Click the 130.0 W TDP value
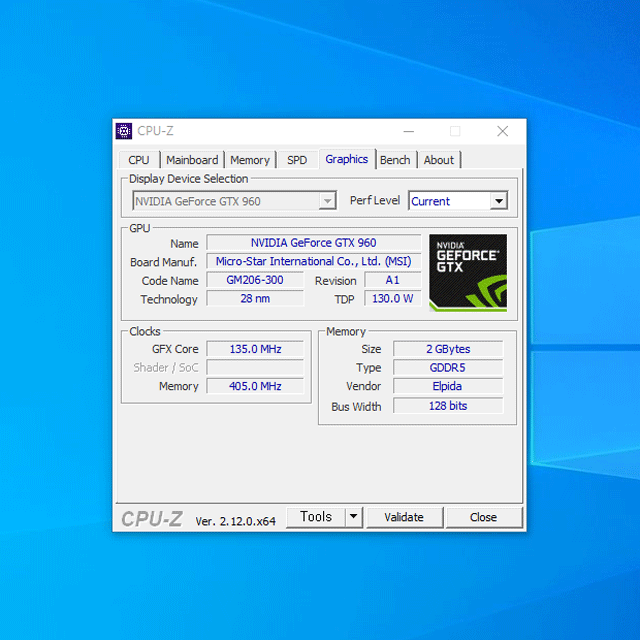This screenshot has height=640, width=640. pyautogui.click(x=393, y=298)
